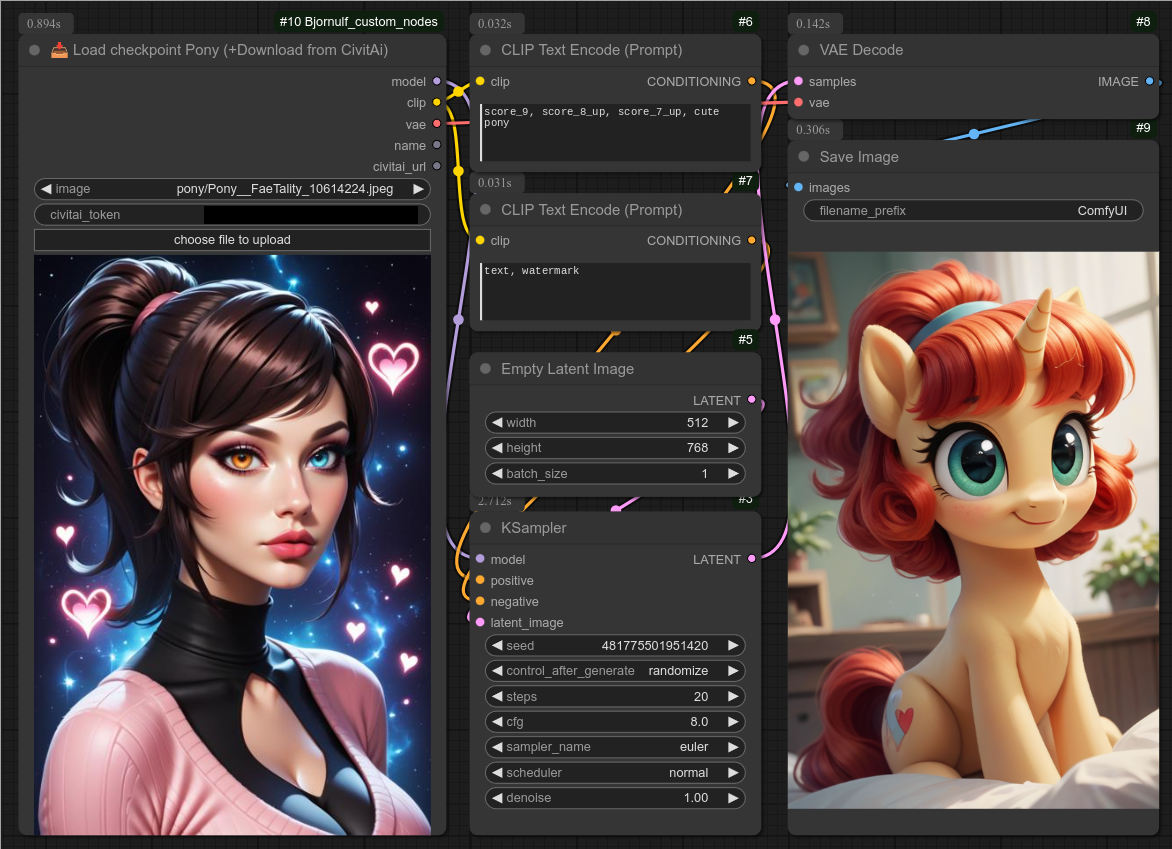Click the purple latent_image input dot on KSampler

click(x=478, y=622)
